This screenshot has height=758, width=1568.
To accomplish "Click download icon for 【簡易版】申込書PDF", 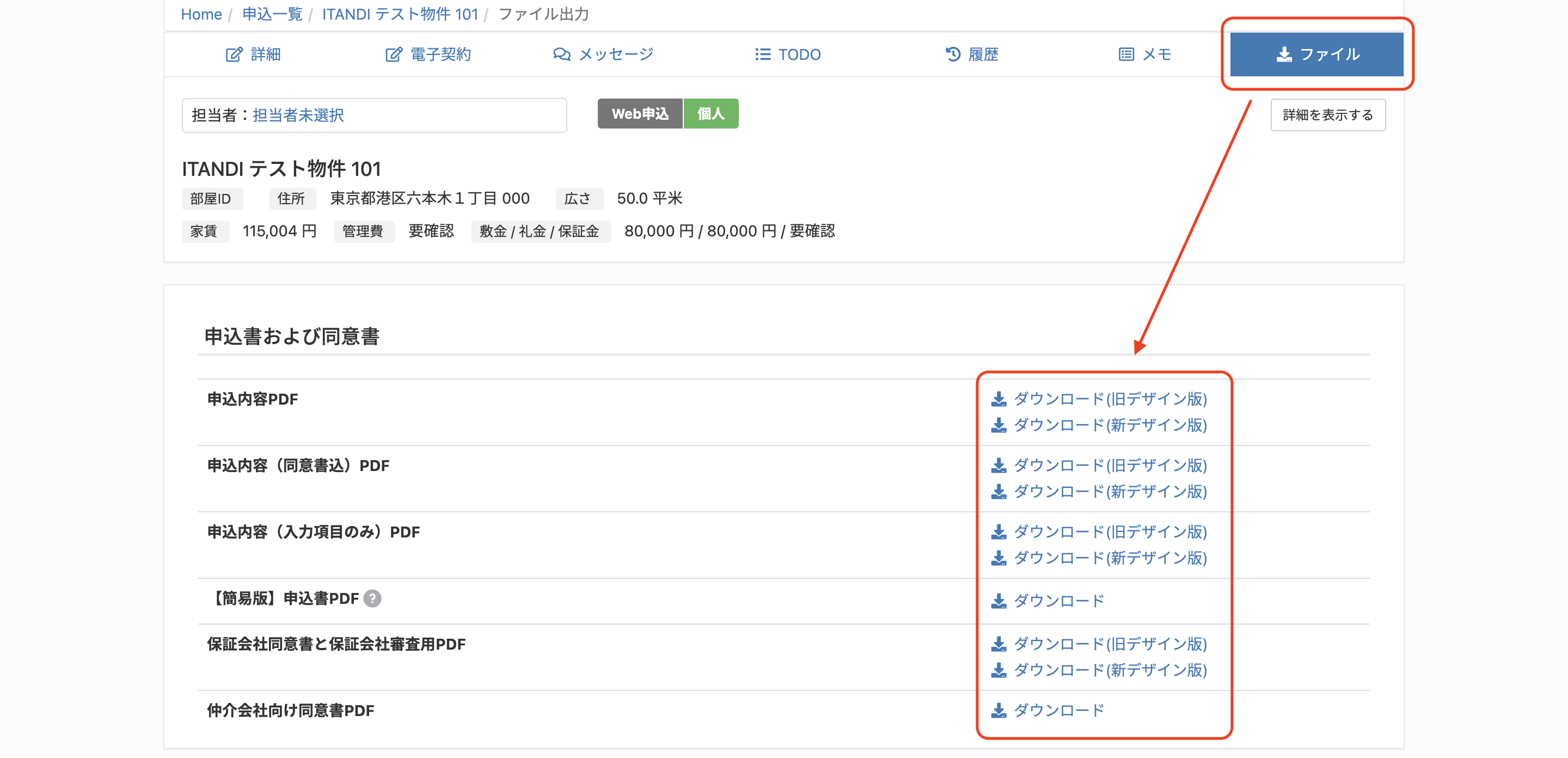I will pyautogui.click(x=999, y=601).
